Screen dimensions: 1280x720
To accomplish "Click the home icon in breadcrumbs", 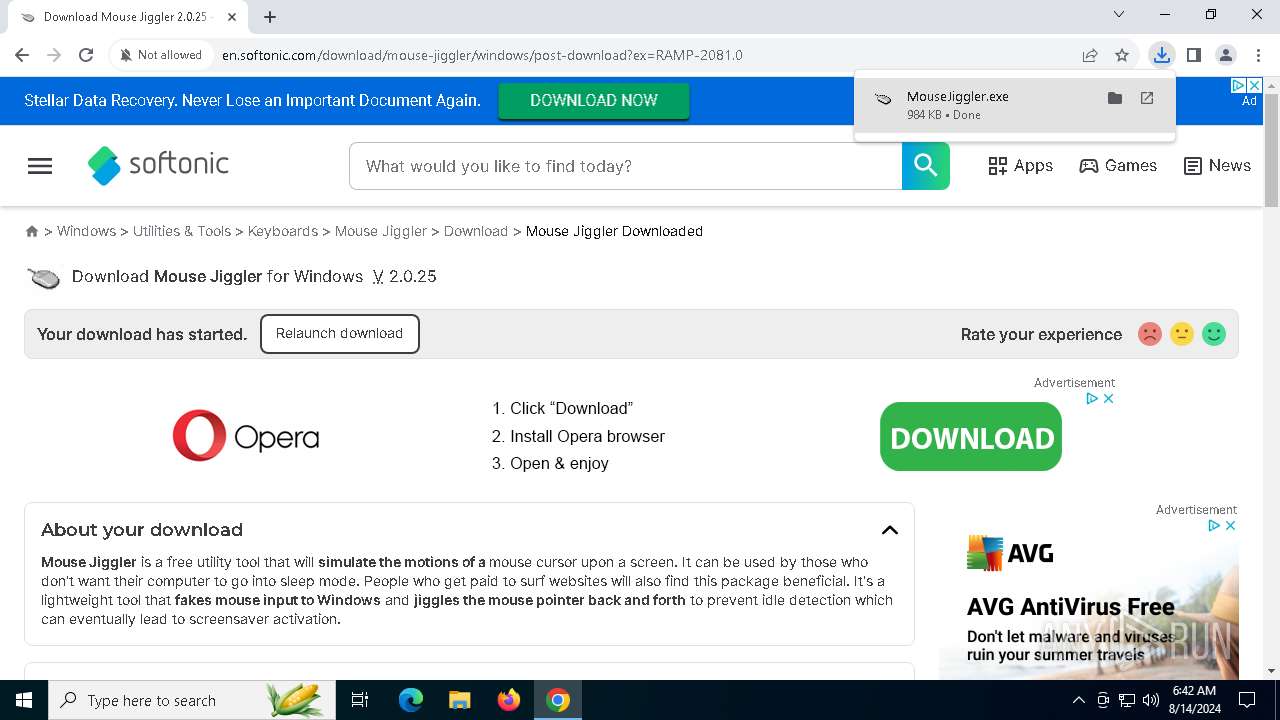I will [32, 231].
